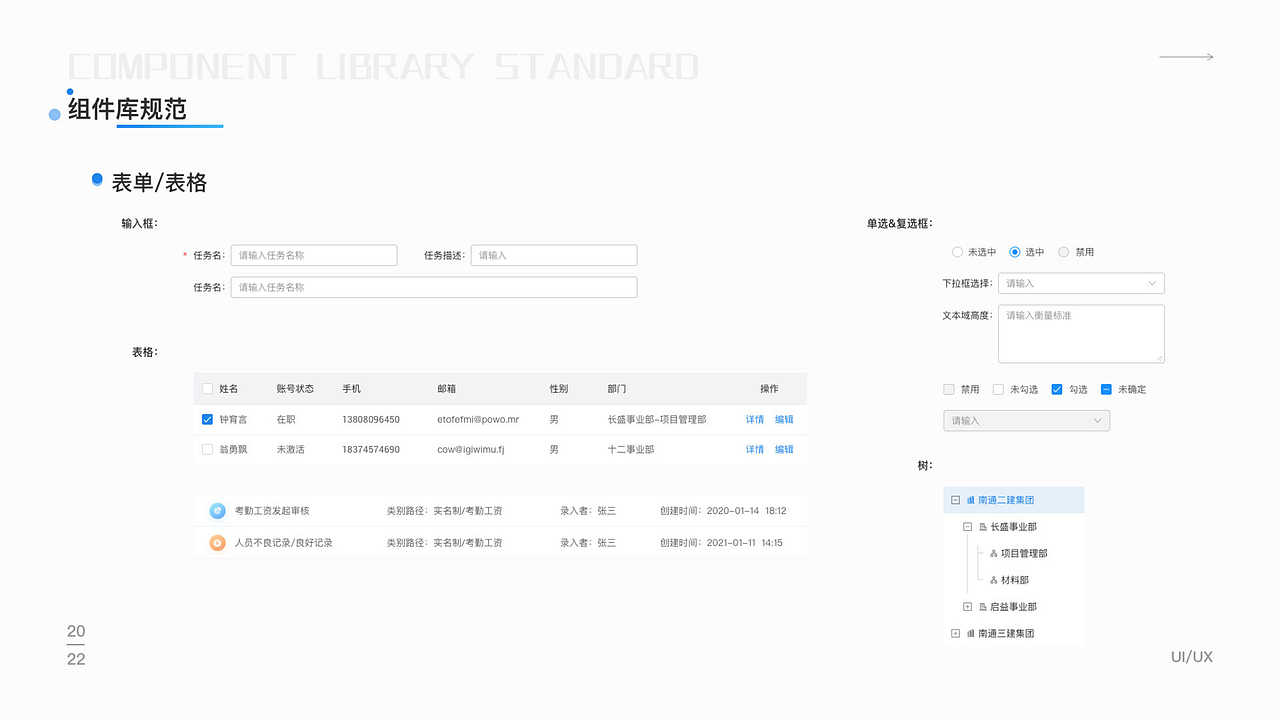Image resolution: width=1280 pixels, height=720 pixels.
Task: Click 编辑 for 翁勇飘
Action: (784, 450)
